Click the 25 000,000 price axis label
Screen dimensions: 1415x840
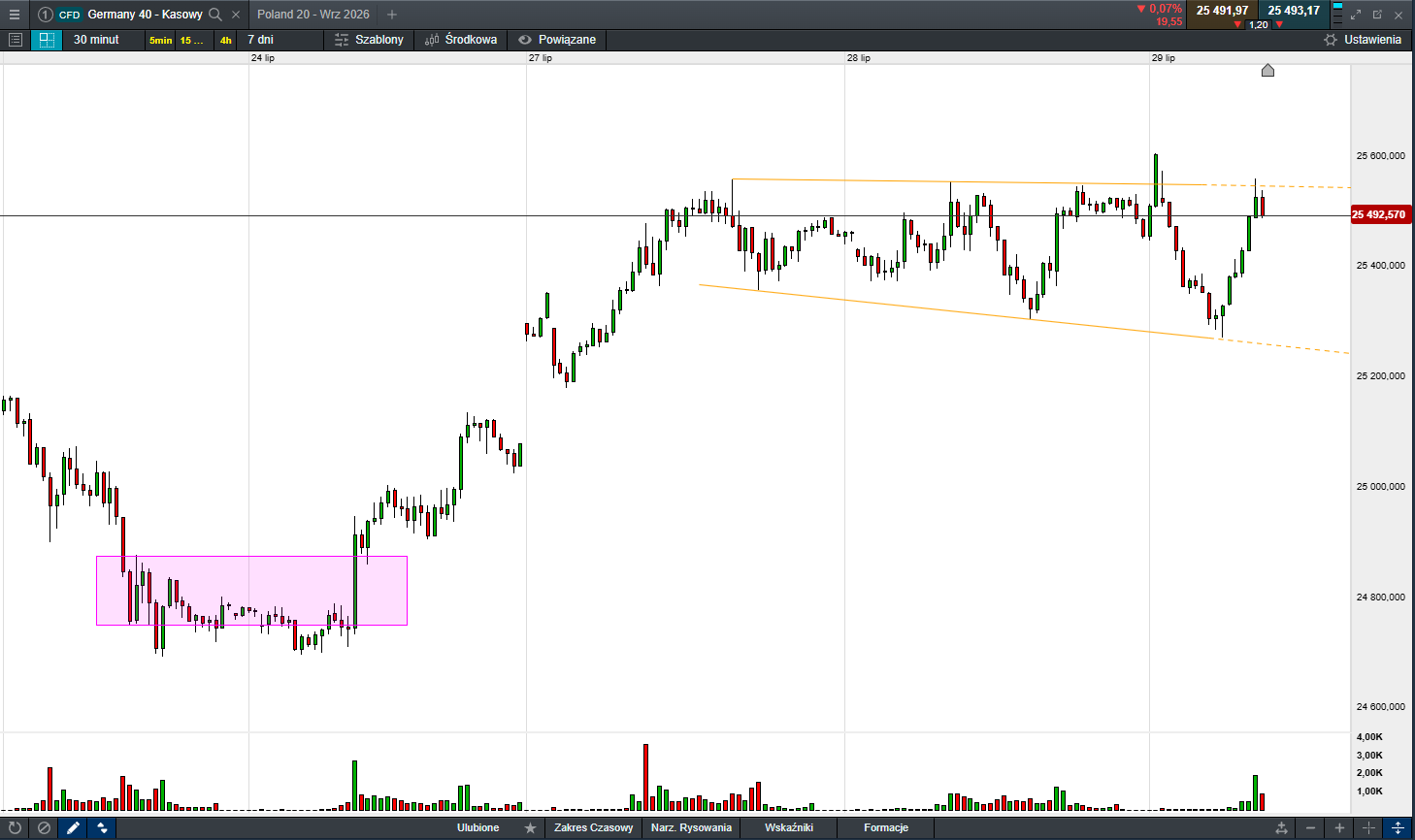(x=1380, y=486)
